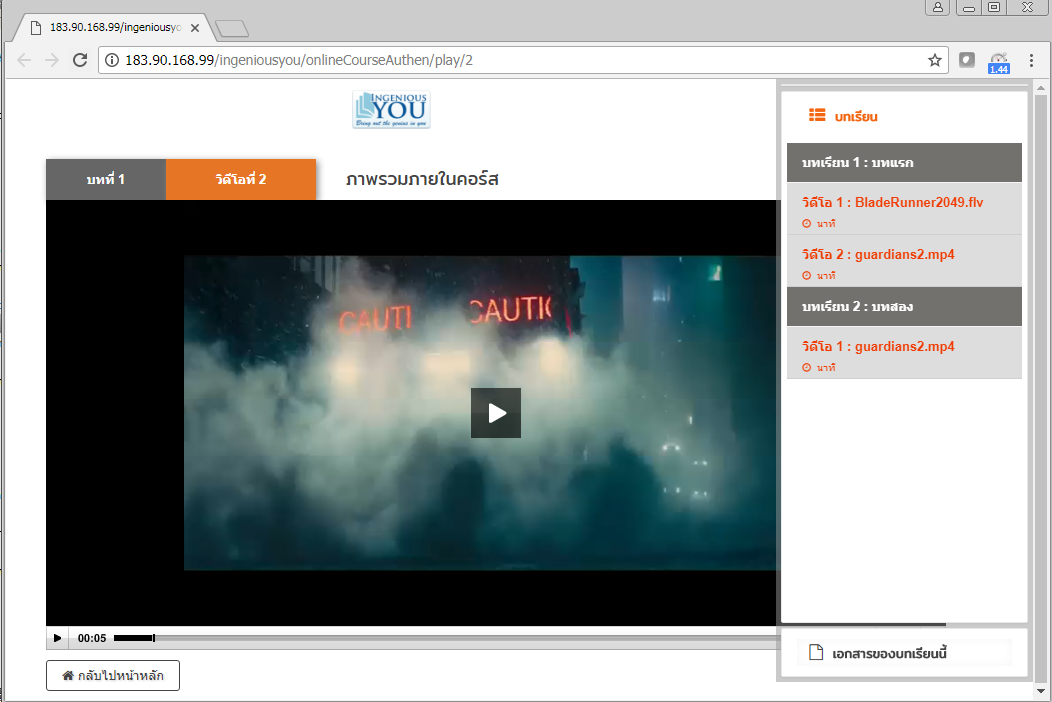Click the บทเรียน 2 : บทสอง section header
This screenshot has height=702, width=1052.
(904, 307)
